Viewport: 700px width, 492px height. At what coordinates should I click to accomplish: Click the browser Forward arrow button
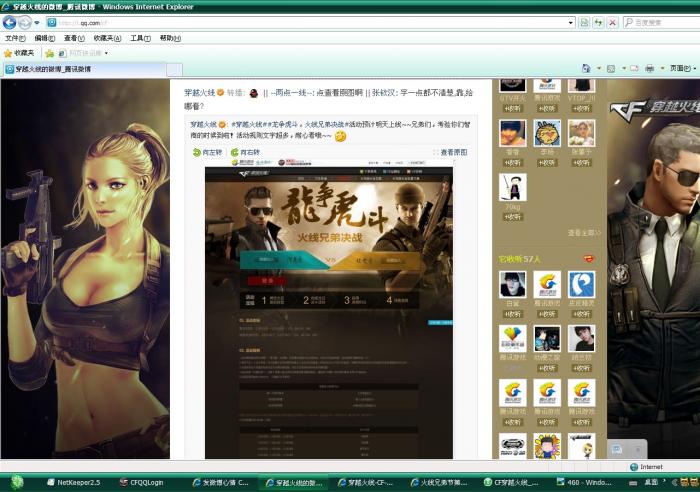[25, 22]
